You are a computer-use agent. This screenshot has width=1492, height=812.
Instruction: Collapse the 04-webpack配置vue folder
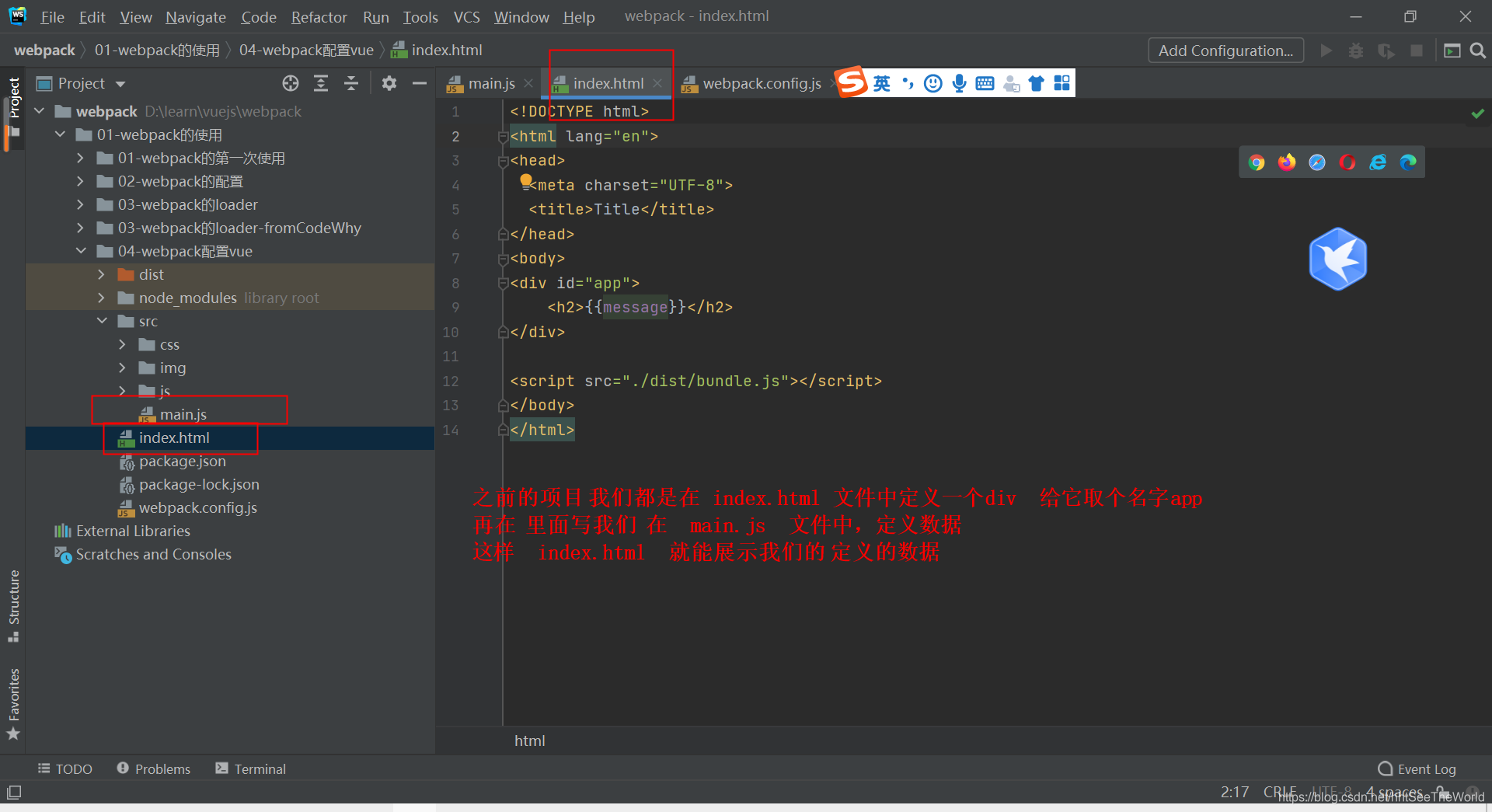[x=81, y=251]
